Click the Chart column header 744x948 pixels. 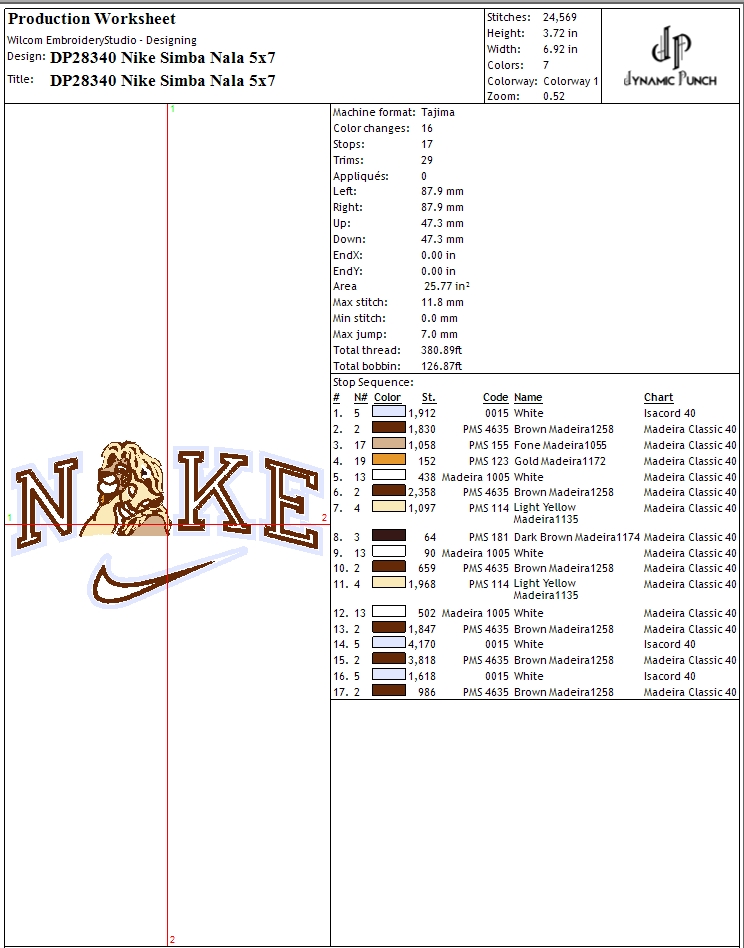[658, 398]
